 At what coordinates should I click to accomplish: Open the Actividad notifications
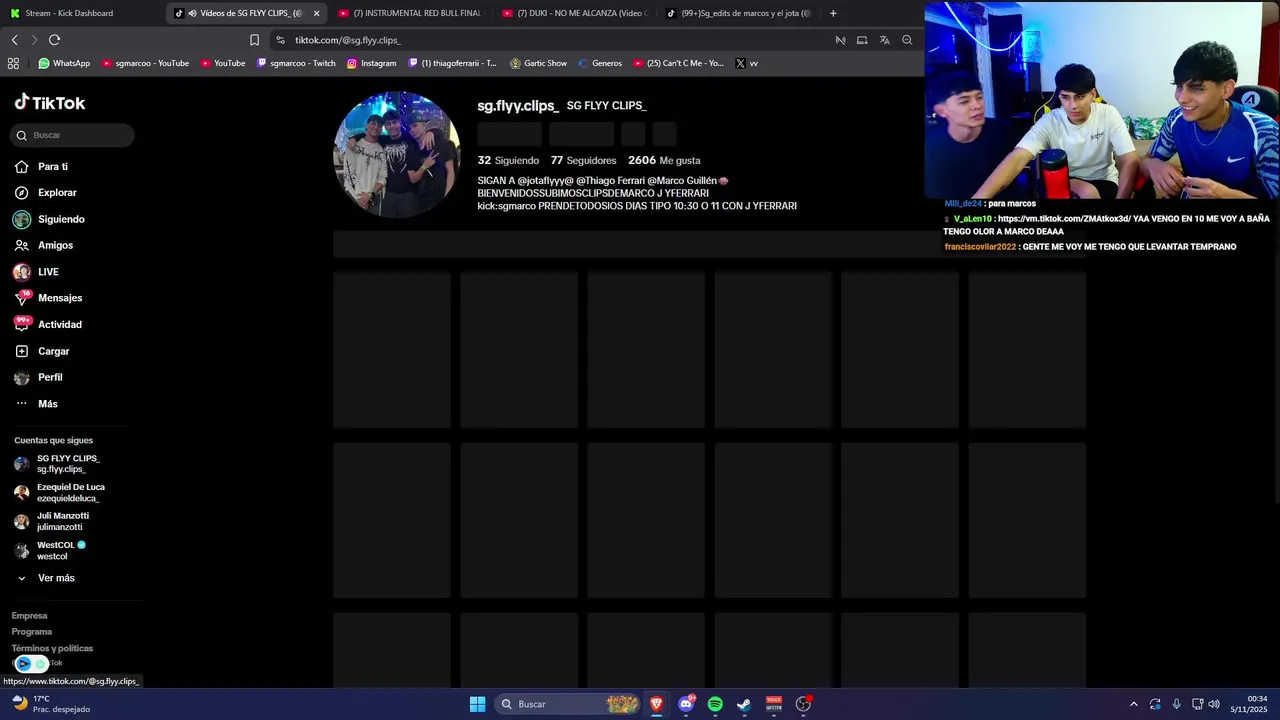(x=60, y=324)
